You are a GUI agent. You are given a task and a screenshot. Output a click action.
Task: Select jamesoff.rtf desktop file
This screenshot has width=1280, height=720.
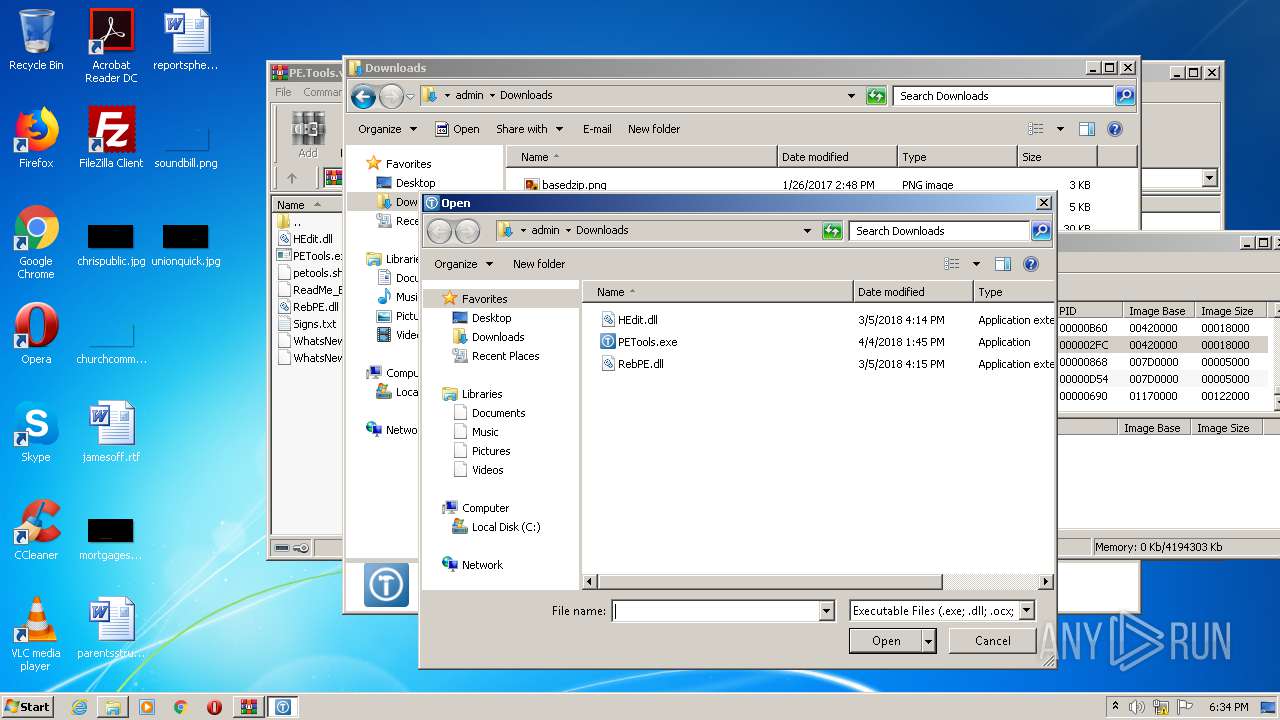111,432
